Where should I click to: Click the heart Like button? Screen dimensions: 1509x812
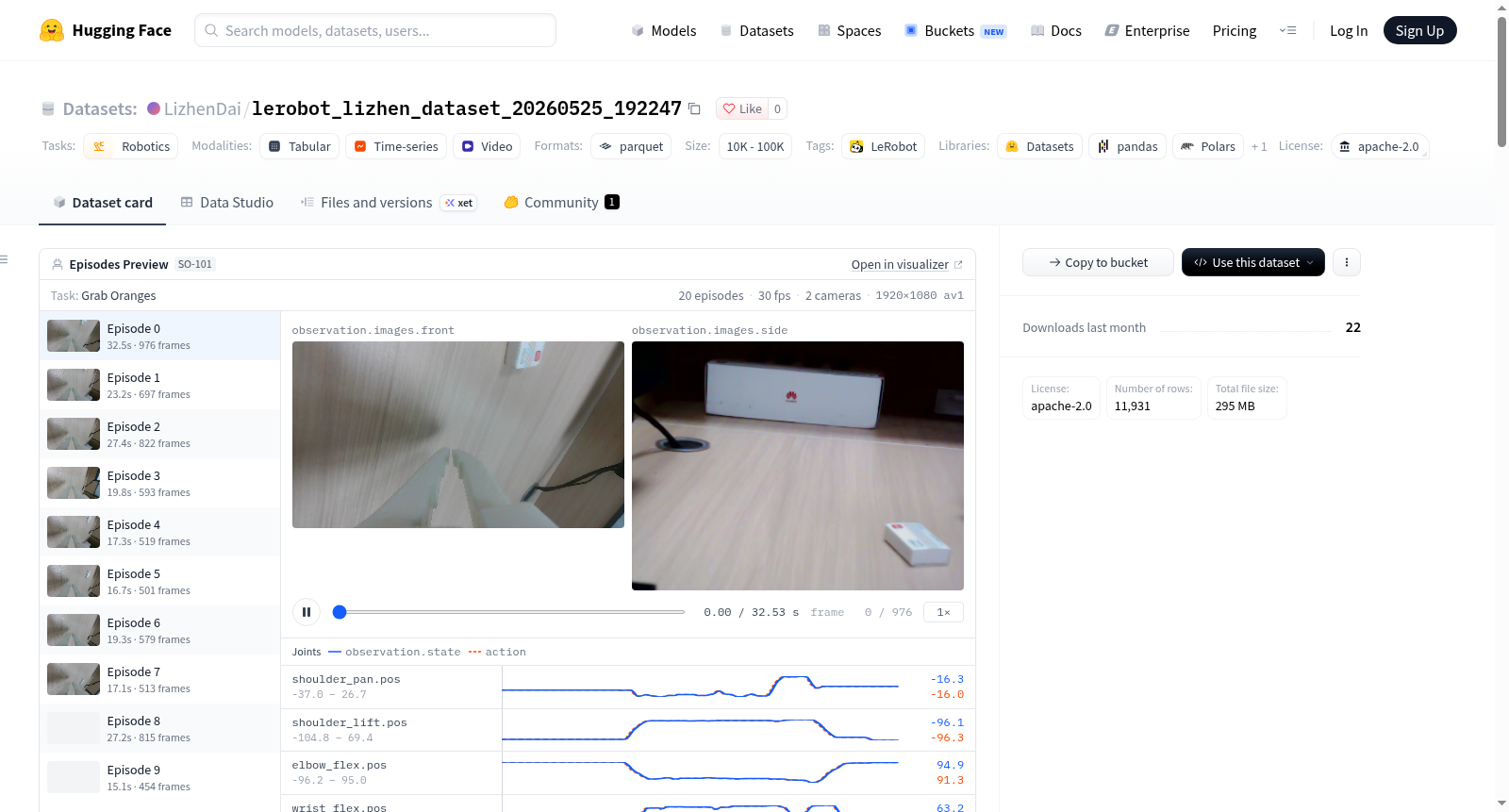point(742,108)
